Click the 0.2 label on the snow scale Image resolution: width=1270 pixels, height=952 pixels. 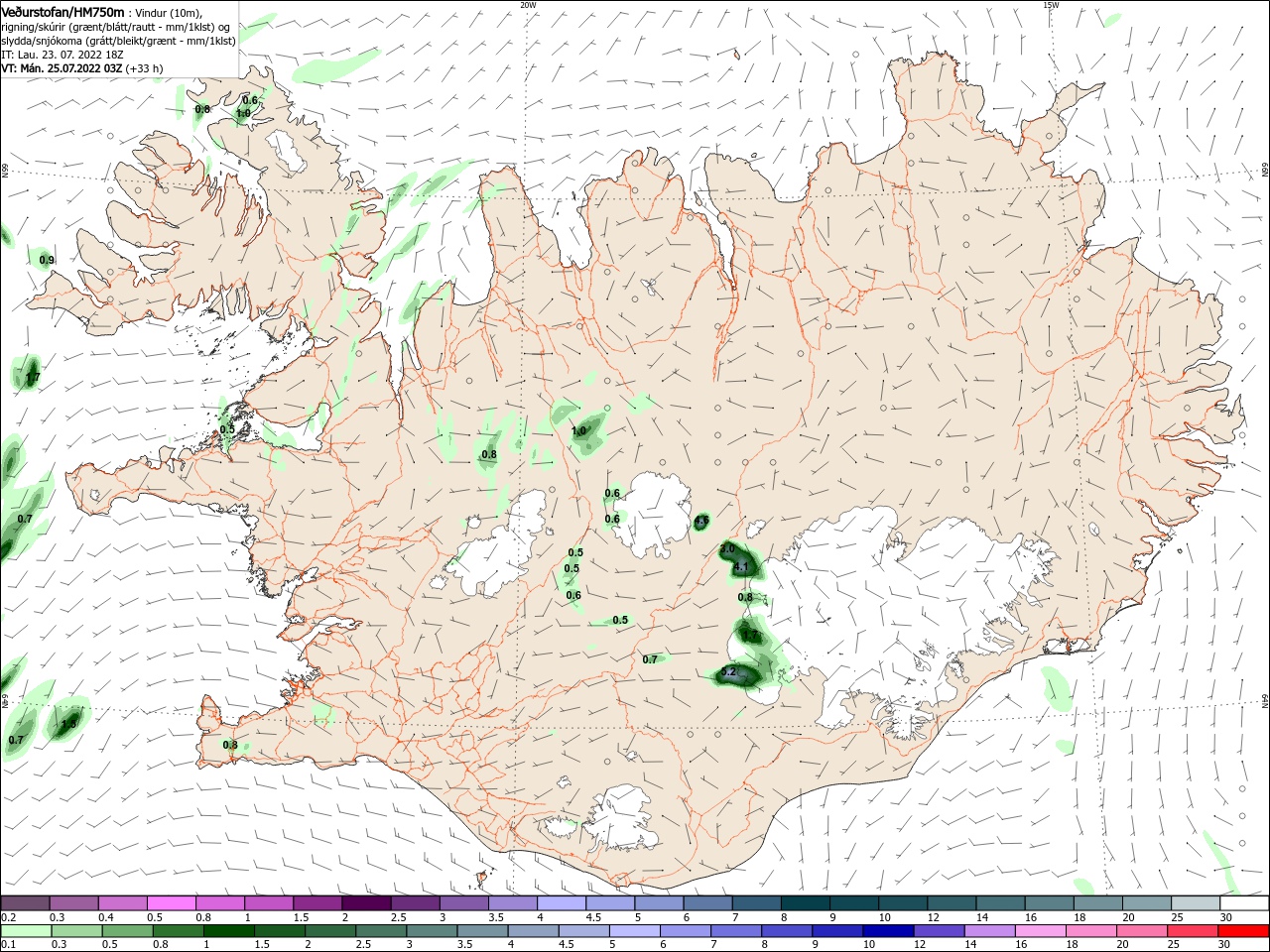9,917
